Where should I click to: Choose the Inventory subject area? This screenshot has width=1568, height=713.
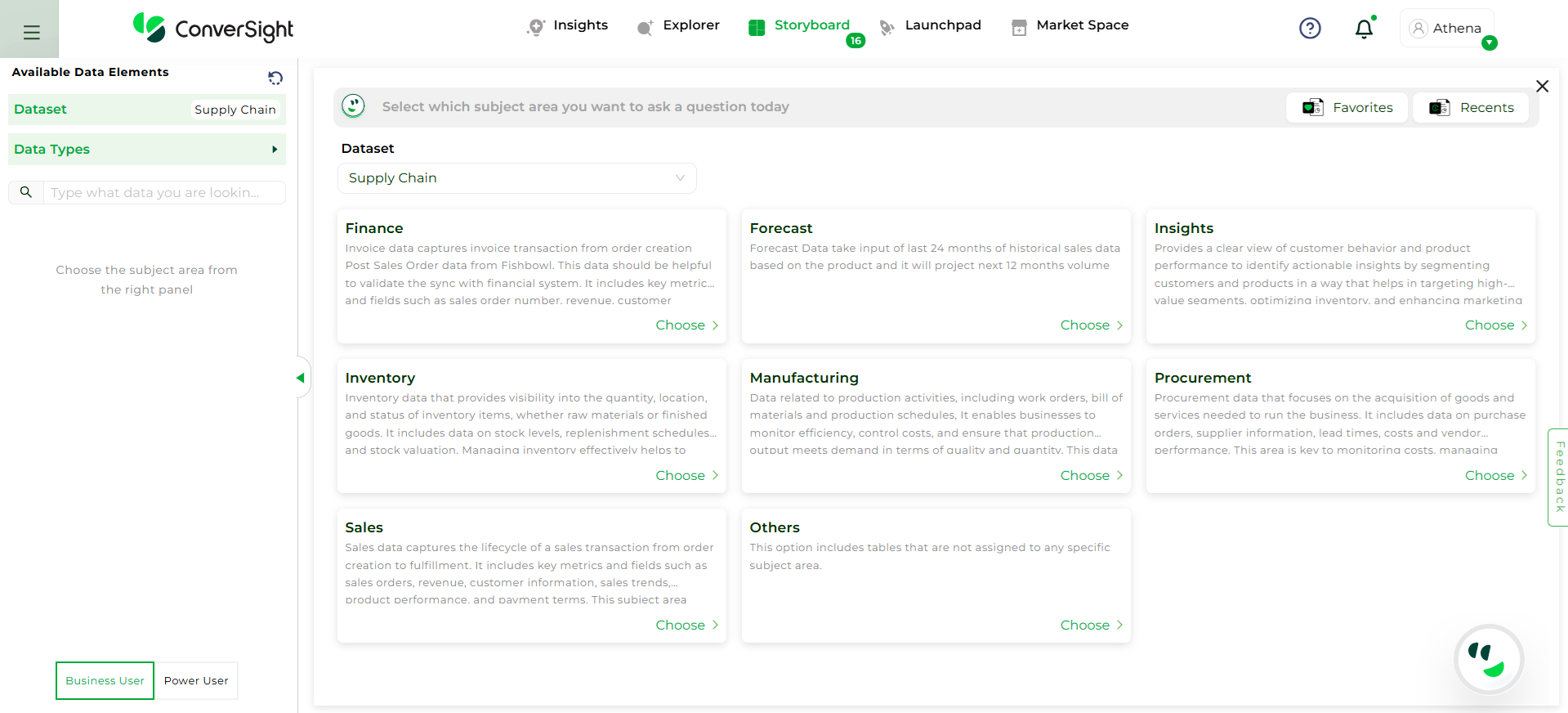686,476
